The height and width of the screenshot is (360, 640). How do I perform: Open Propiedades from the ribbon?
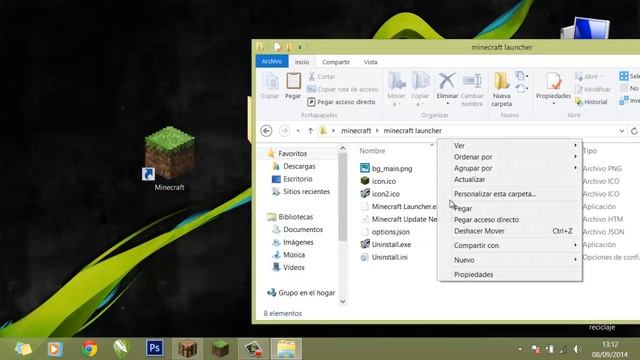point(553,88)
